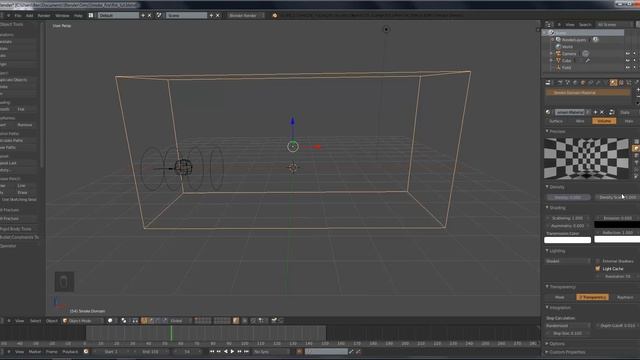Click the Scene name field in header
The height and width of the screenshot is (360, 640).
186,16
